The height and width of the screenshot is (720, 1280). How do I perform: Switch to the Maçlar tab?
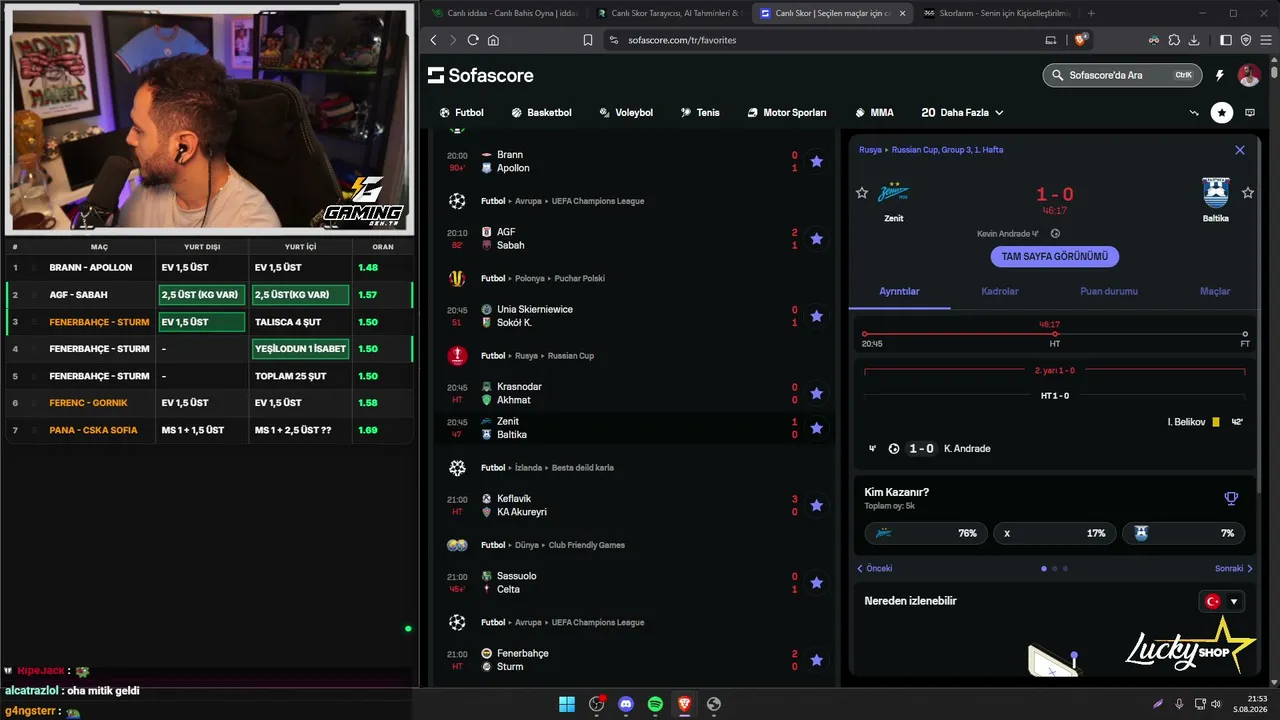coord(1215,291)
